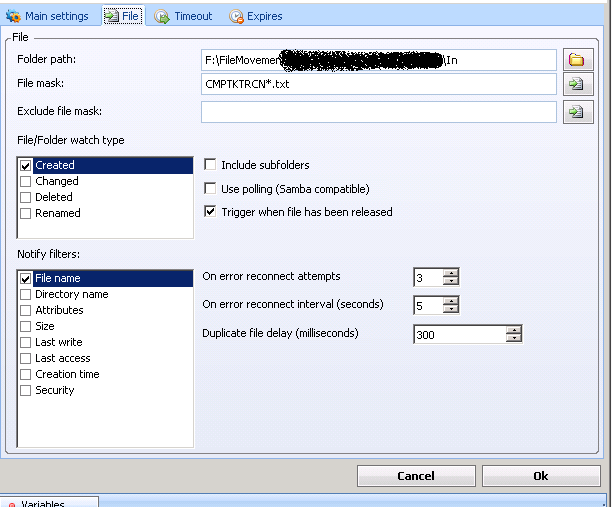The width and height of the screenshot is (612, 507).
Task: Enable the Include subfolders checkbox
Action: 210,165
